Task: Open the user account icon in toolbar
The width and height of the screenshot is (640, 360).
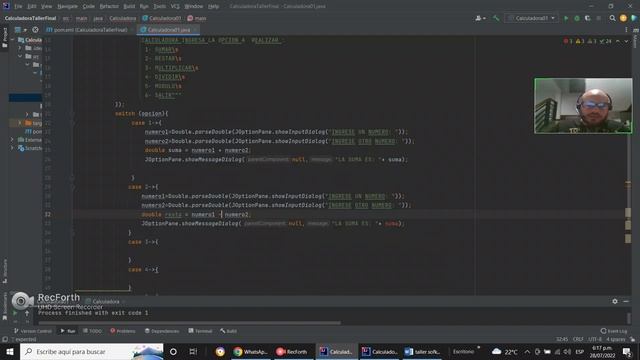Action: (x=480, y=18)
